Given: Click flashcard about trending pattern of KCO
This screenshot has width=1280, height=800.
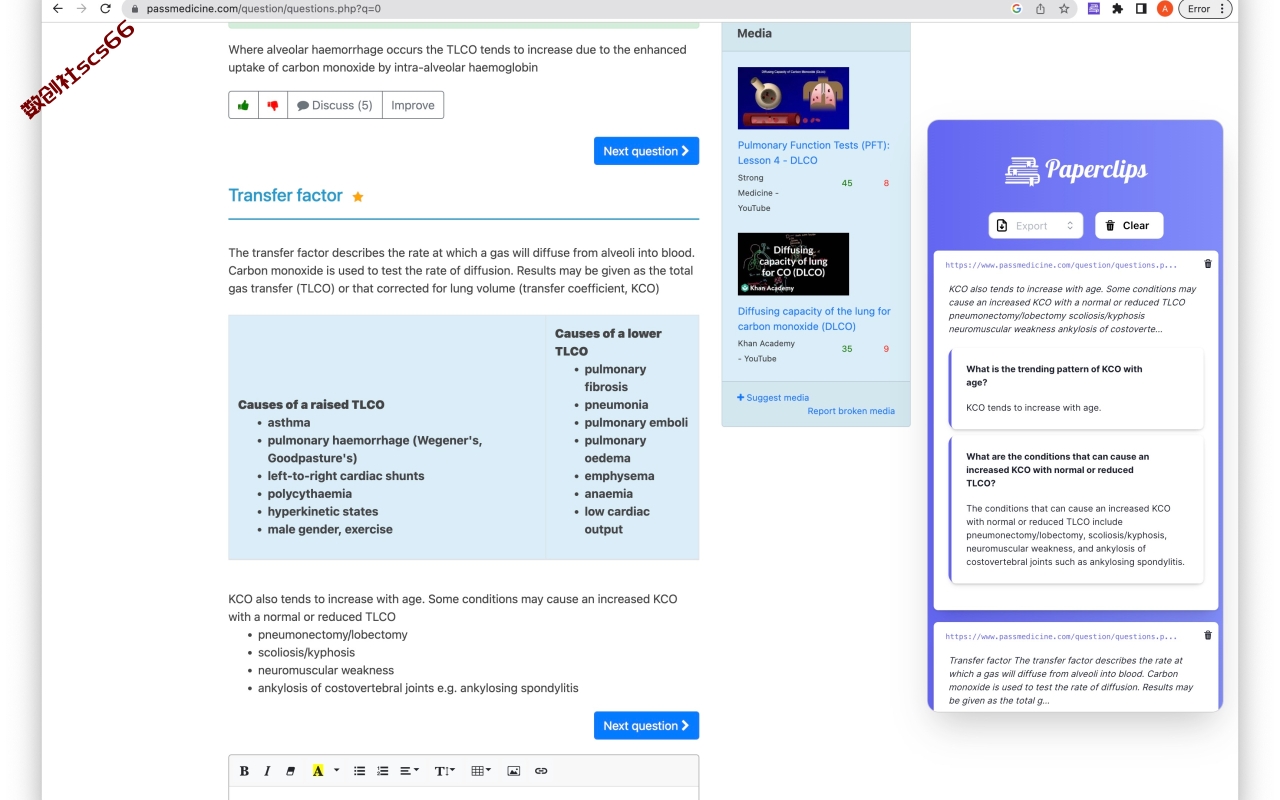Looking at the screenshot, I should [x=1076, y=388].
